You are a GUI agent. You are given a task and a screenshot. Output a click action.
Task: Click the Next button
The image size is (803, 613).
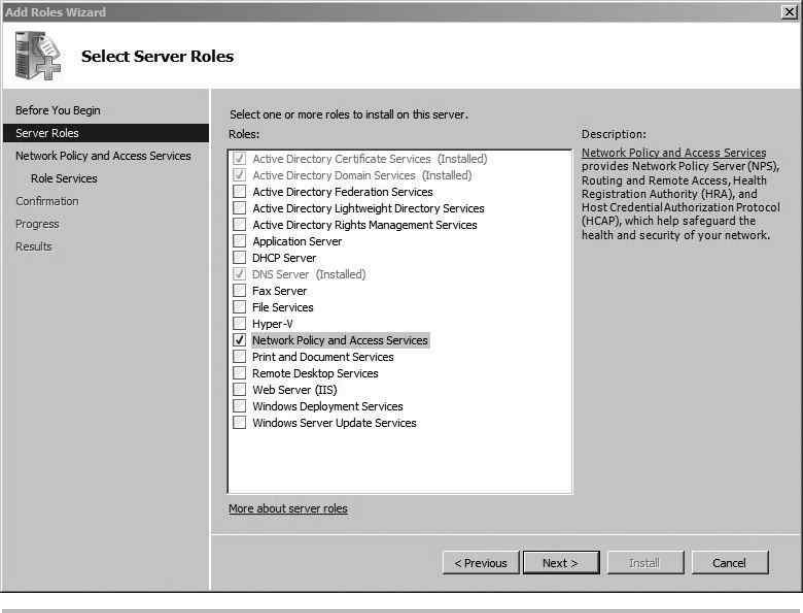tap(561, 563)
